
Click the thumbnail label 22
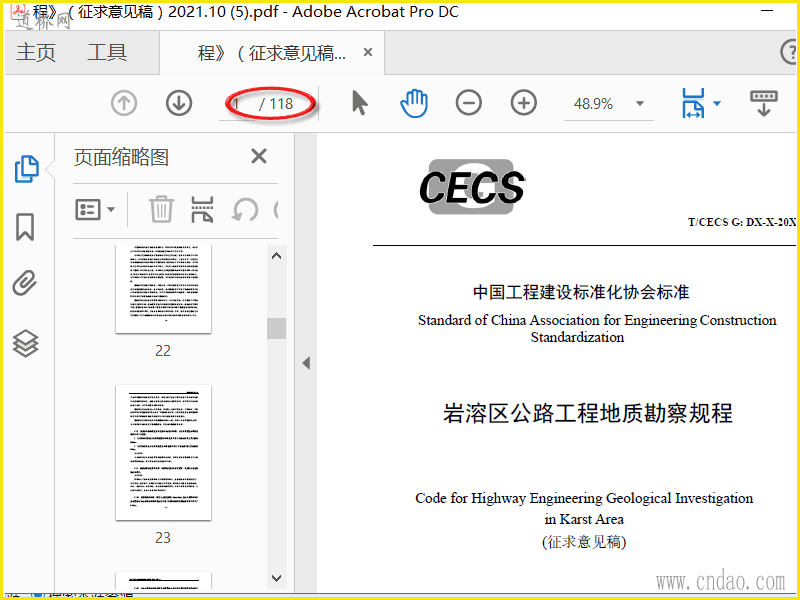point(163,351)
